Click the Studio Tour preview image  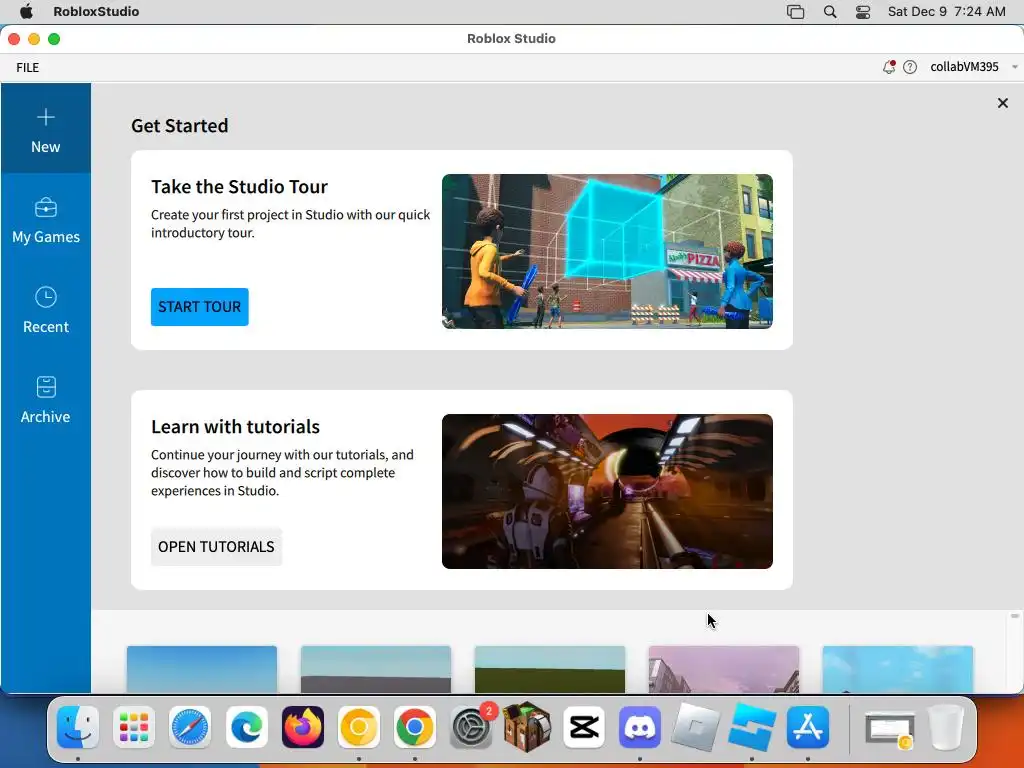point(607,251)
